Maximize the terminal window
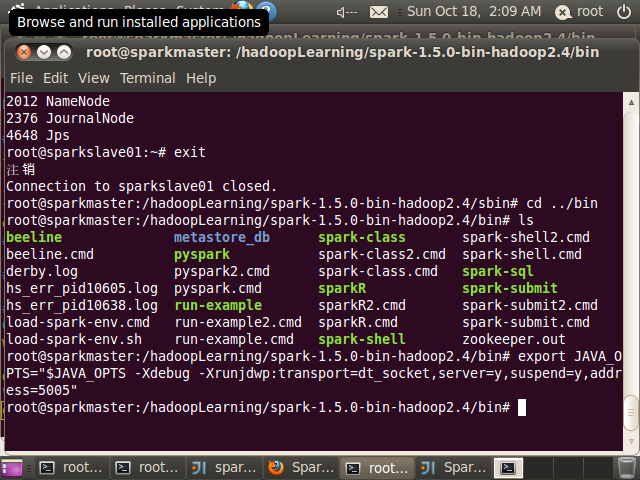 point(64,52)
